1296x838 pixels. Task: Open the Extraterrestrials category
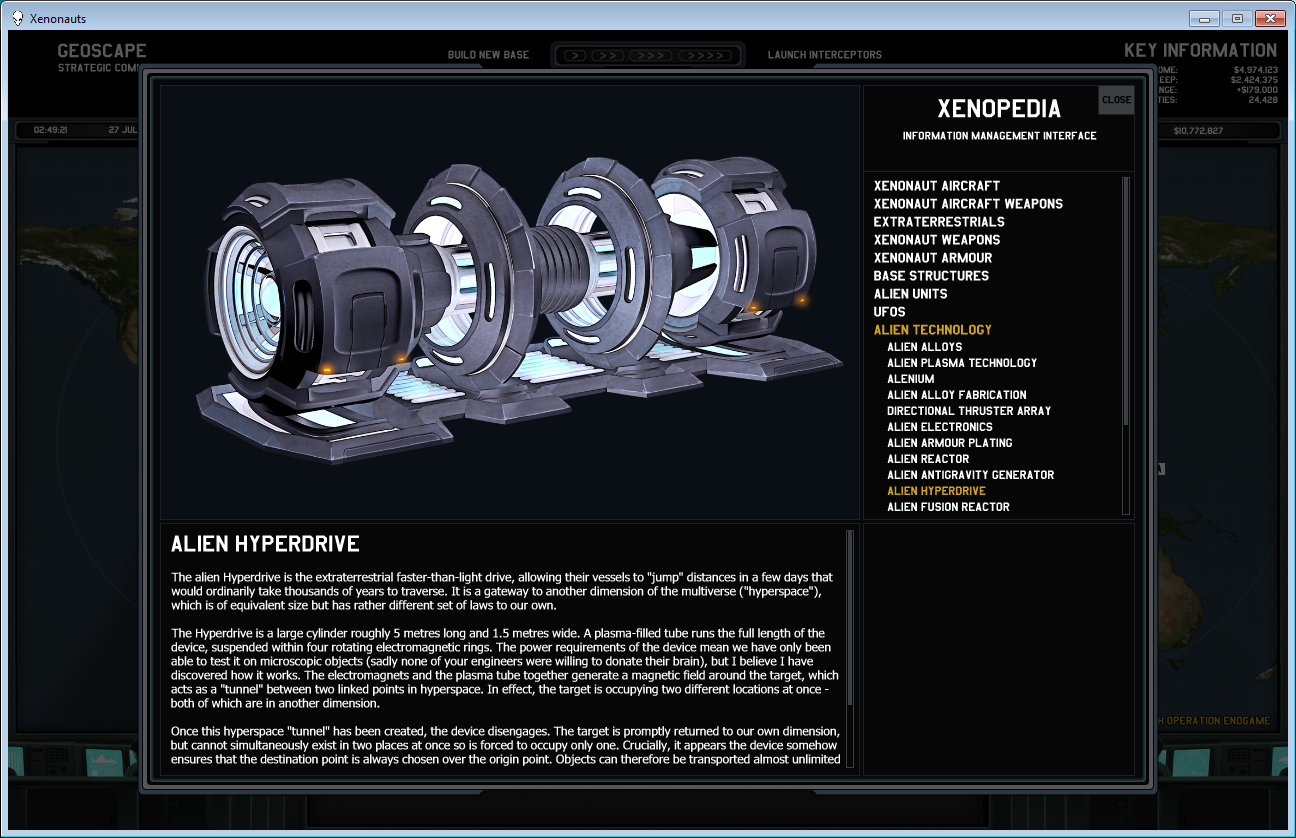point(939,222)
